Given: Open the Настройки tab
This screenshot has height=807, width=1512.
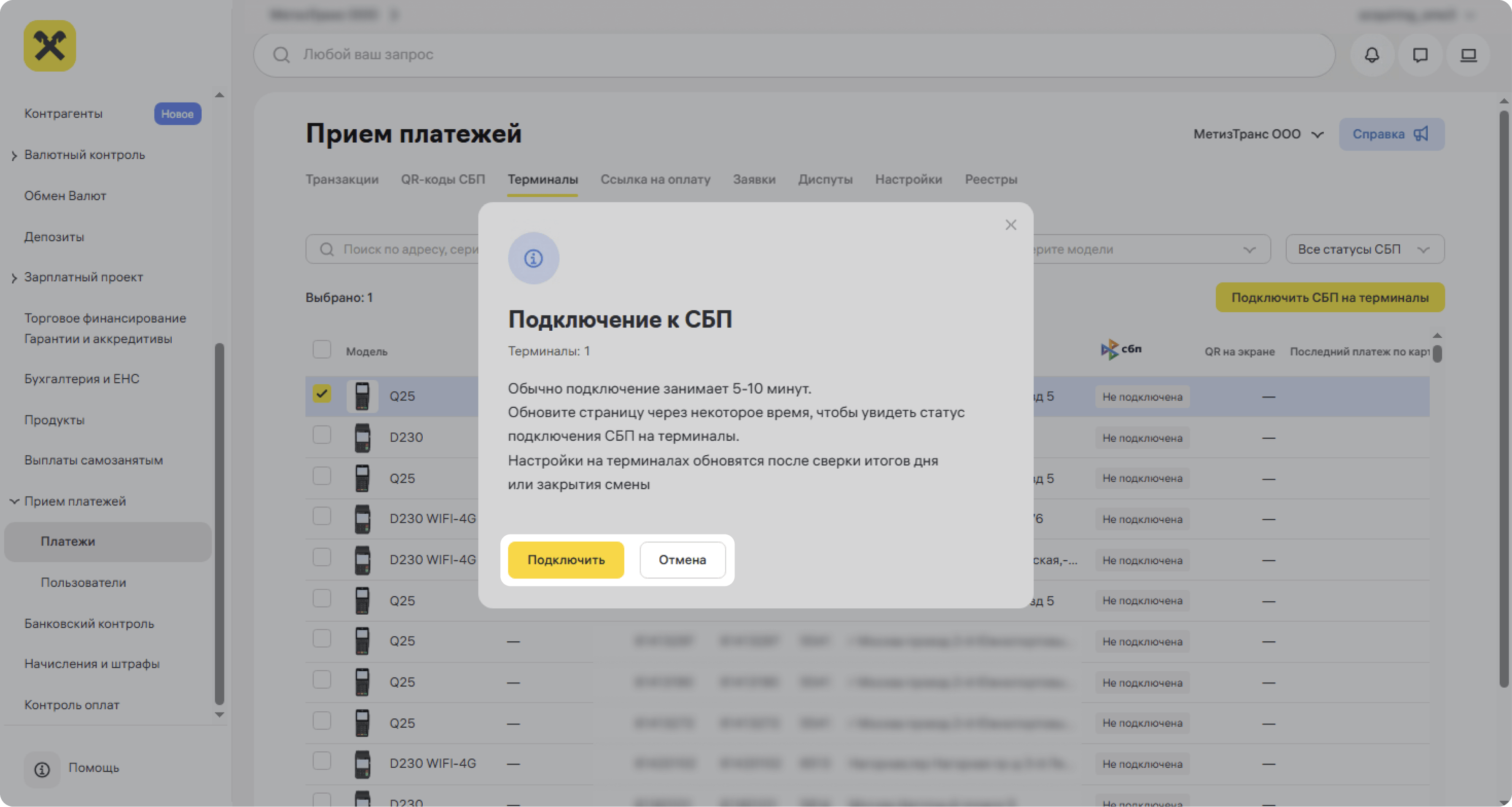Looking at the screenshot, I should 908,179.
